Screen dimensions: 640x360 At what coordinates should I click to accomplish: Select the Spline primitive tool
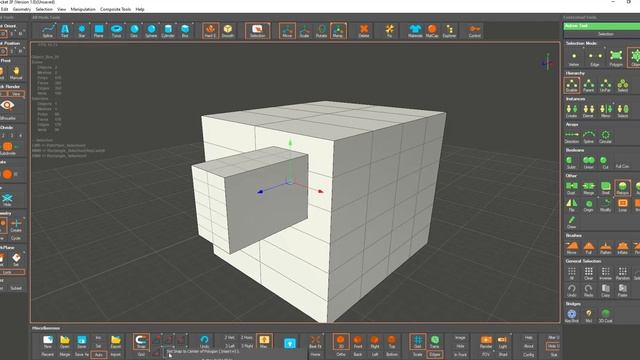click(48, 31)
